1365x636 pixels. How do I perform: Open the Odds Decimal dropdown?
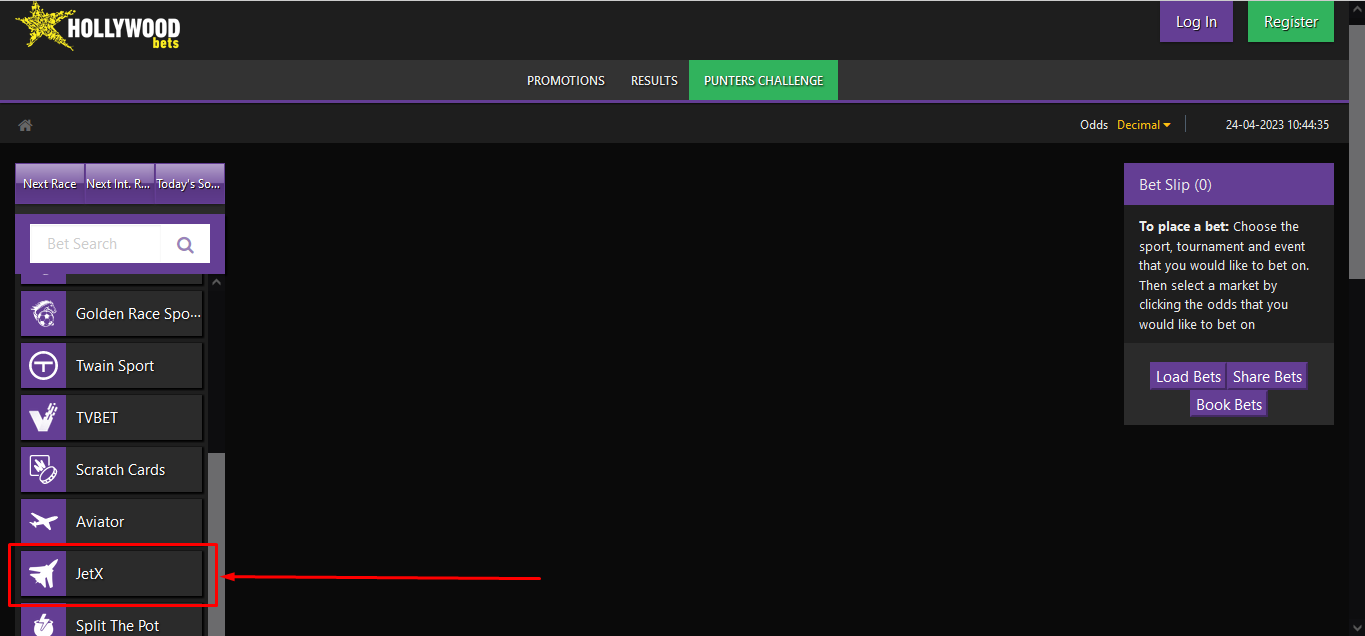[1144, 125]
